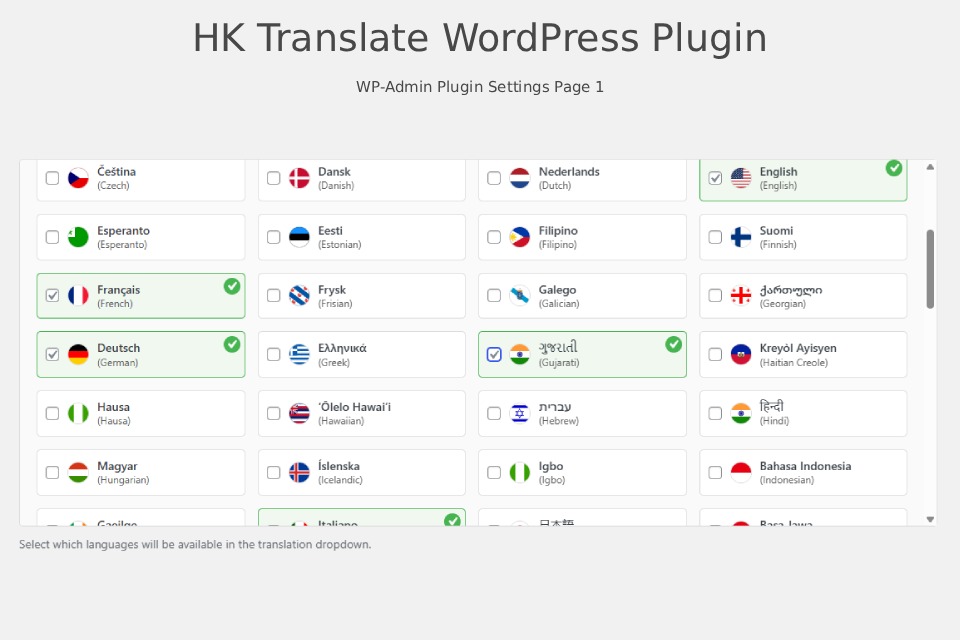Click the Estonian flag icon

click(299, 237)
